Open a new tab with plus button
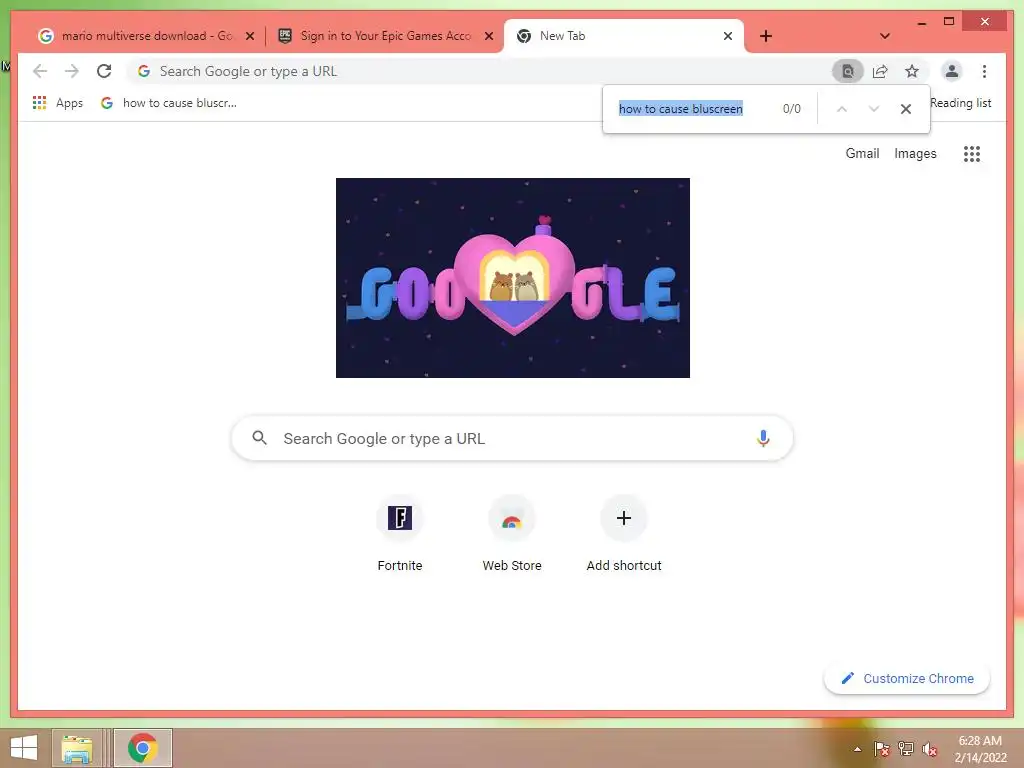Screen dimensions: 1024x768 point(766,36)
